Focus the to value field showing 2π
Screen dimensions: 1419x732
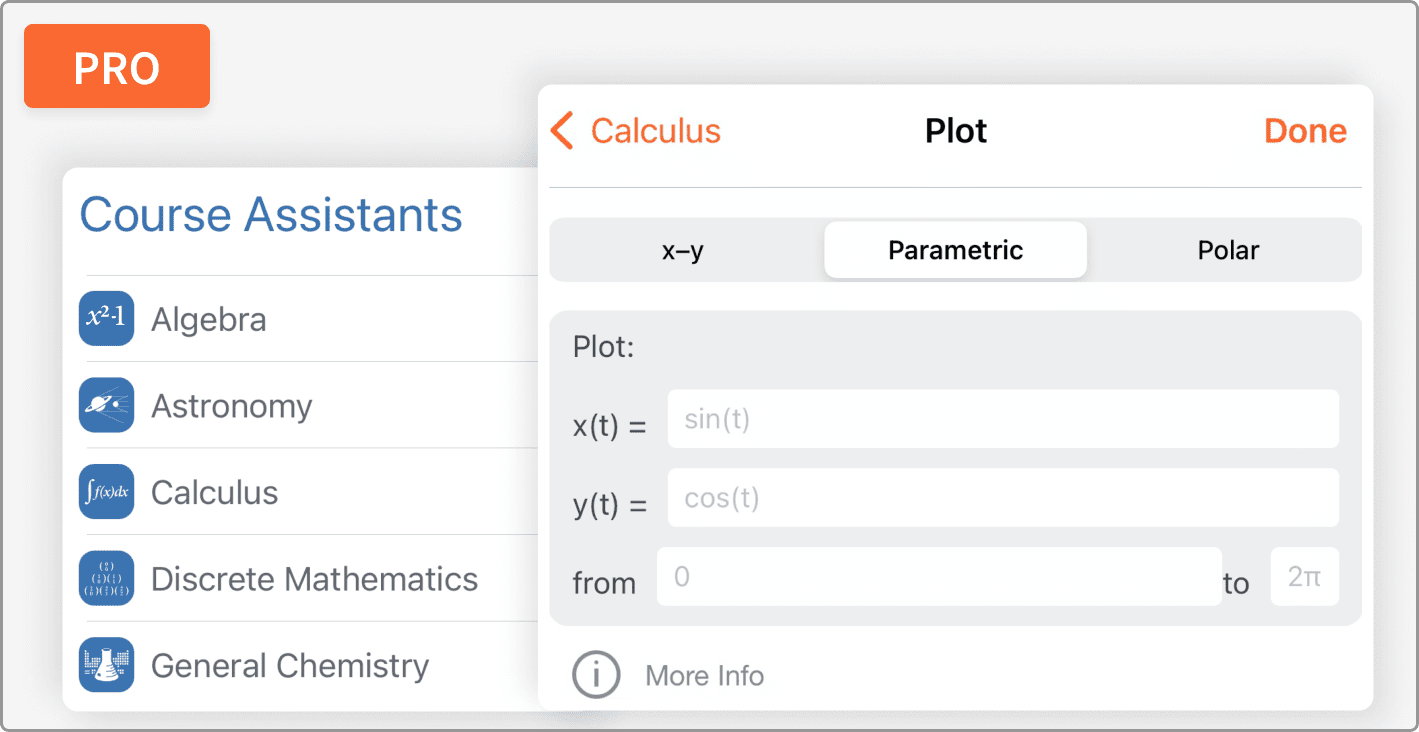pyautogui.click(x=1304, y=577)
